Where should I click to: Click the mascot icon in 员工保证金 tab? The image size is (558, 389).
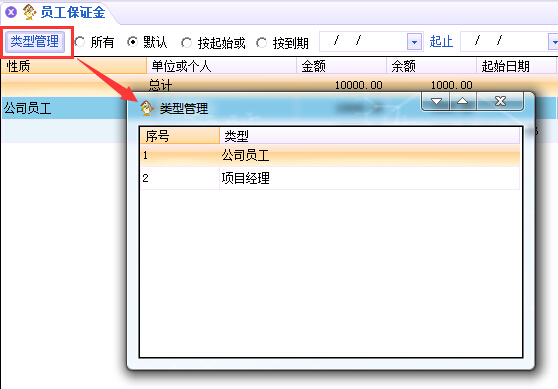click(30, 12)
